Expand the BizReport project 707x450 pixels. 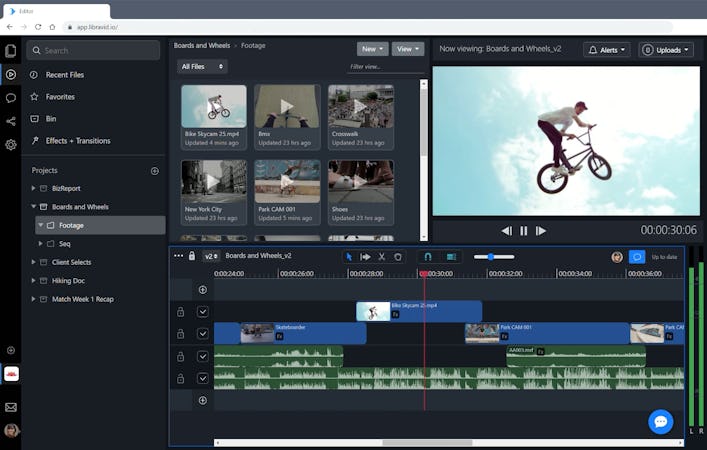click(33, 188)
